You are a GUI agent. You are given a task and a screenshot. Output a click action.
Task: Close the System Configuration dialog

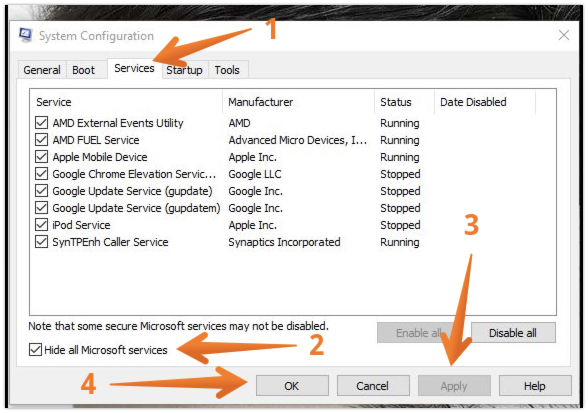point(563,35)
